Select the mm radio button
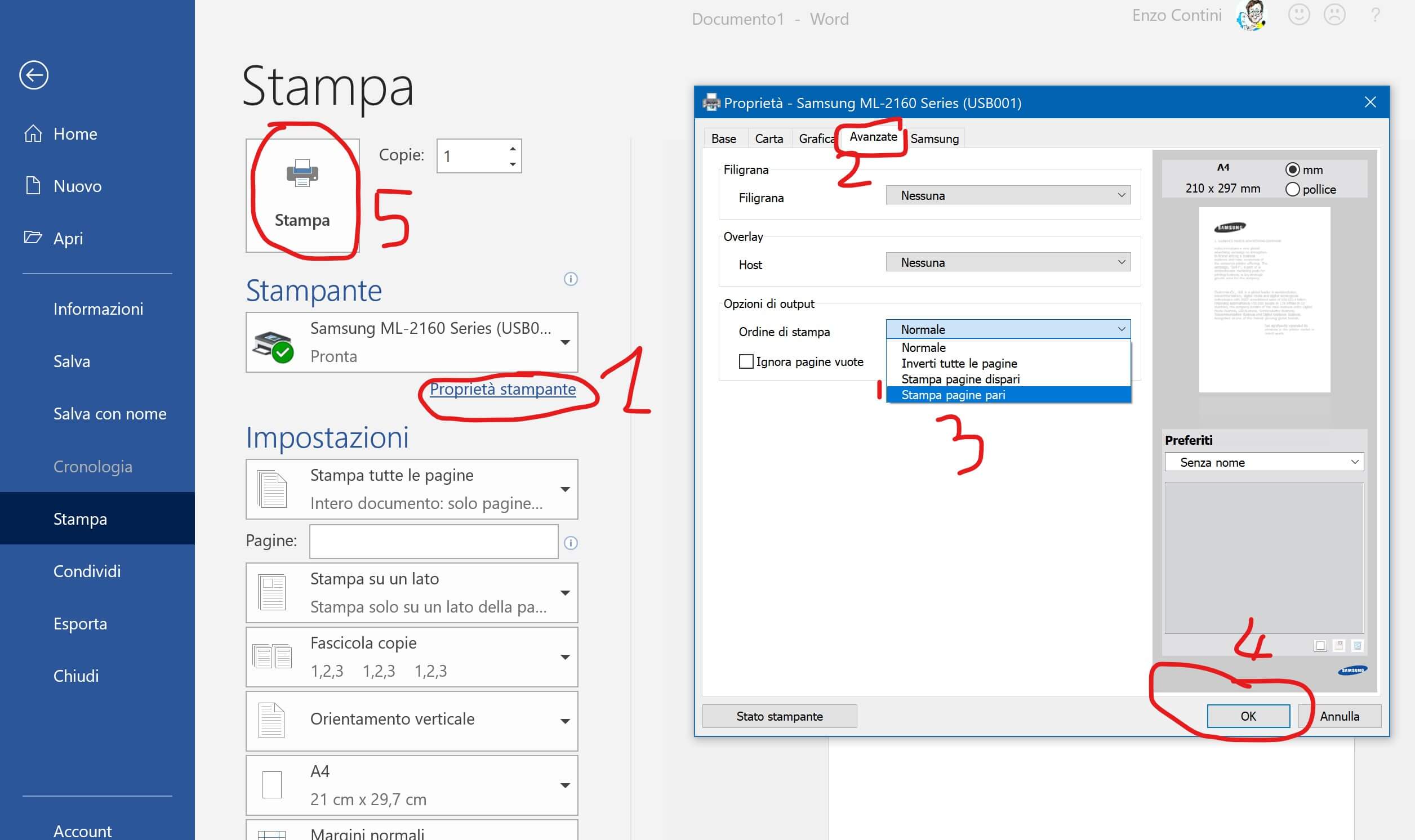This screenshot has height=840, width=1415. click(1292, 170)
